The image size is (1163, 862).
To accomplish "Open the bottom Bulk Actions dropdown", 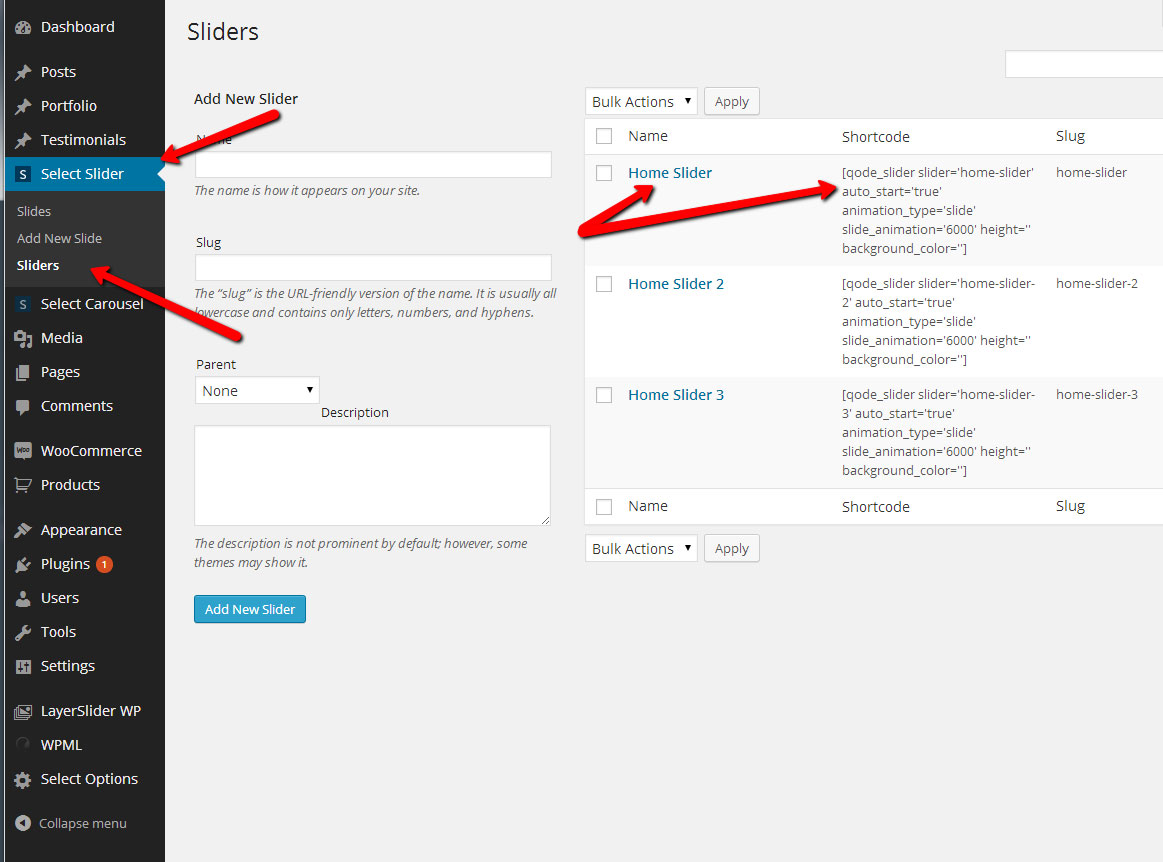I will (x=641, y=549).
